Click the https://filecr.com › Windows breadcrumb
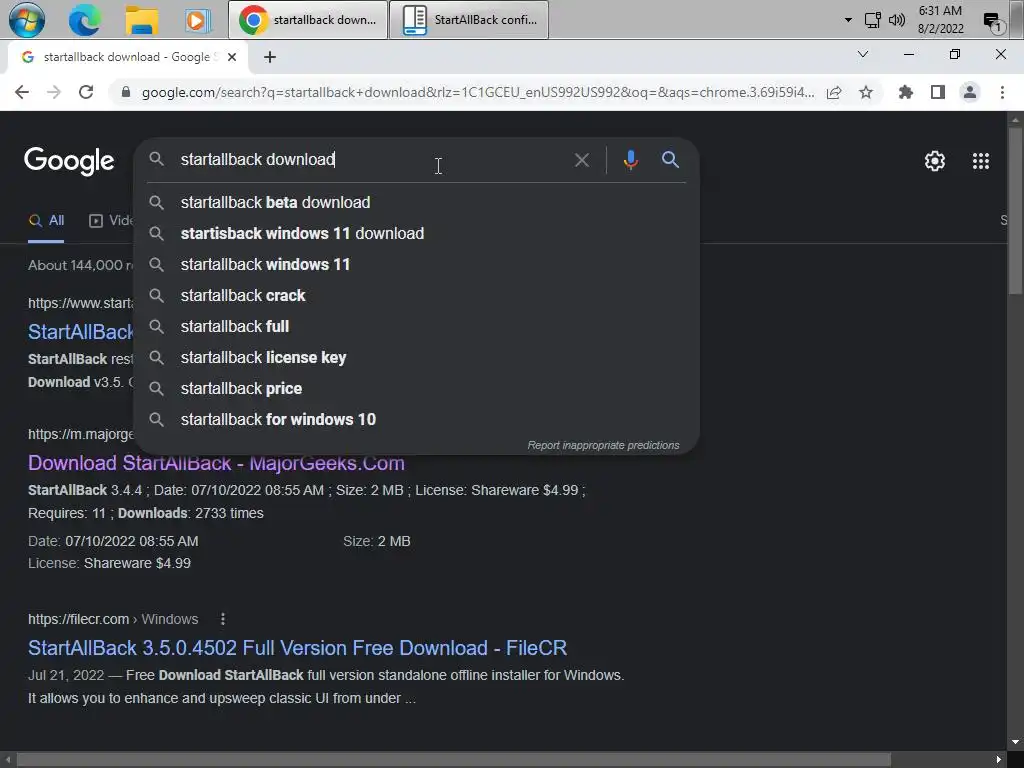 point(113,619)
